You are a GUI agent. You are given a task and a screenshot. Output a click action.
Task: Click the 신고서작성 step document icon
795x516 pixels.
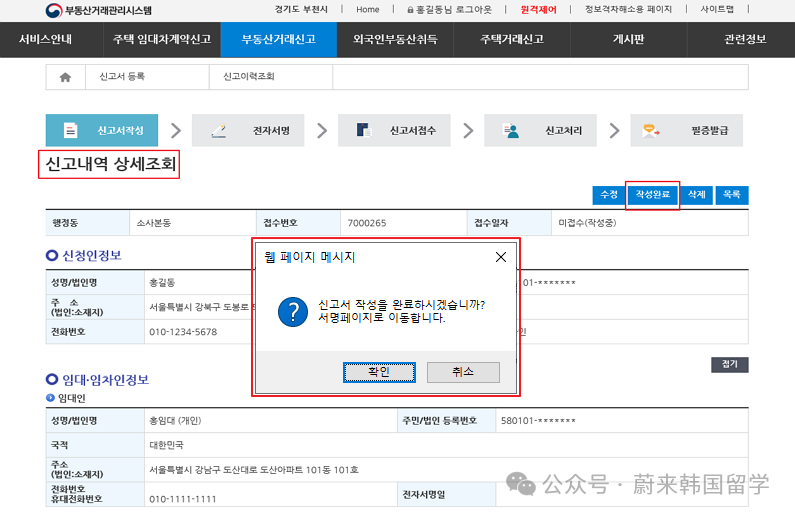click(x=70, y=130)
